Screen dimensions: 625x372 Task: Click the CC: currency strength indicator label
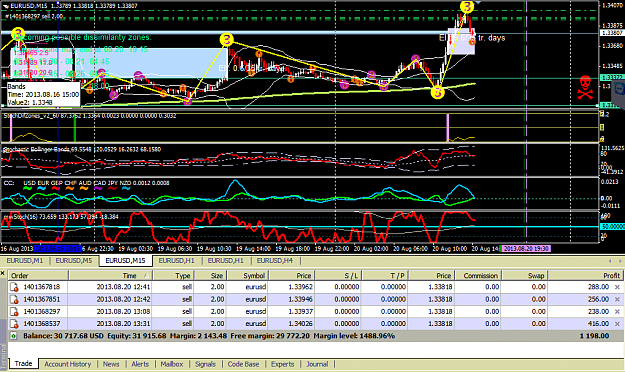tap(86, 183)
